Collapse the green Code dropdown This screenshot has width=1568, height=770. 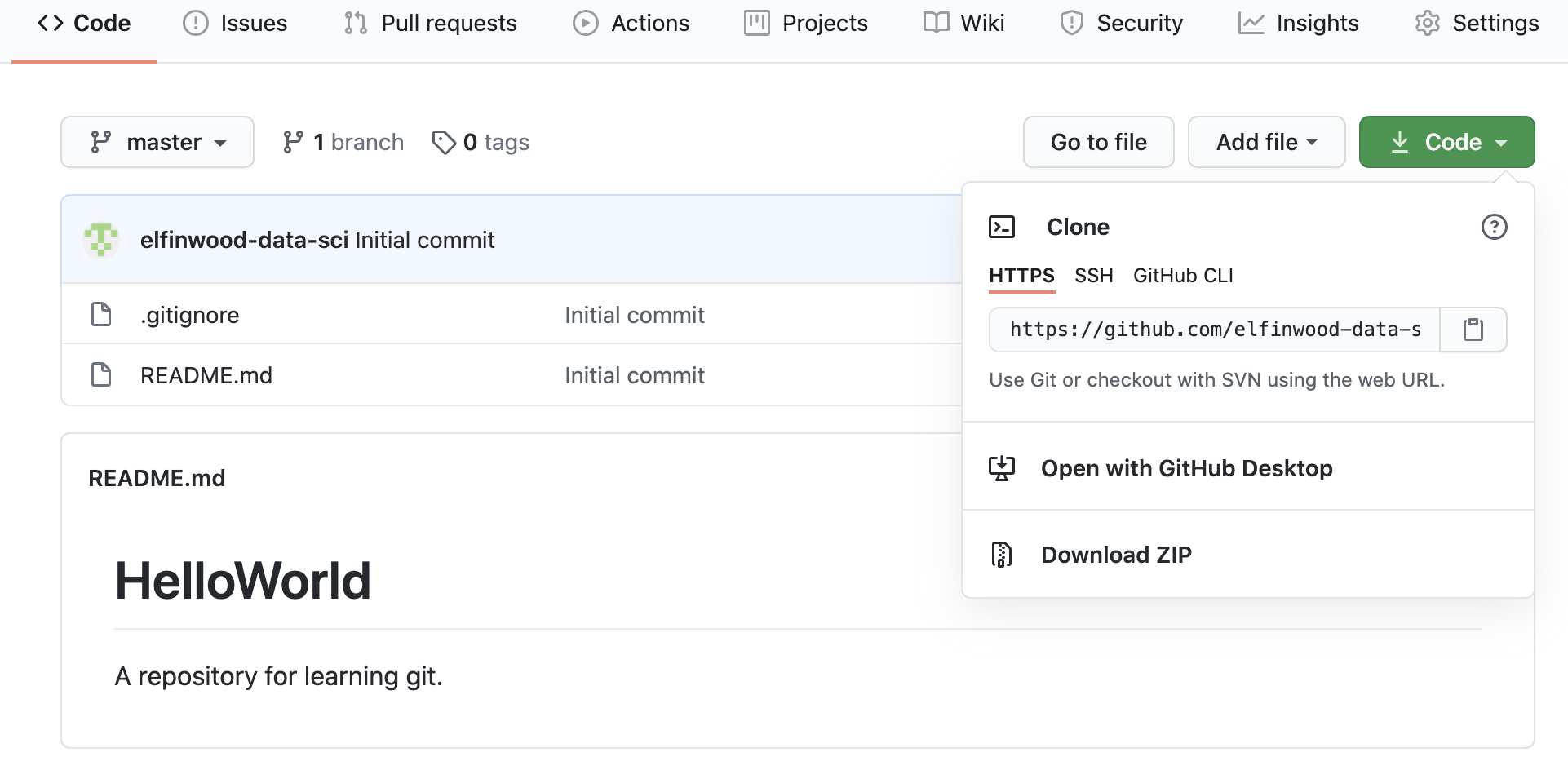pyautogui.click(x=1446, y=142)
